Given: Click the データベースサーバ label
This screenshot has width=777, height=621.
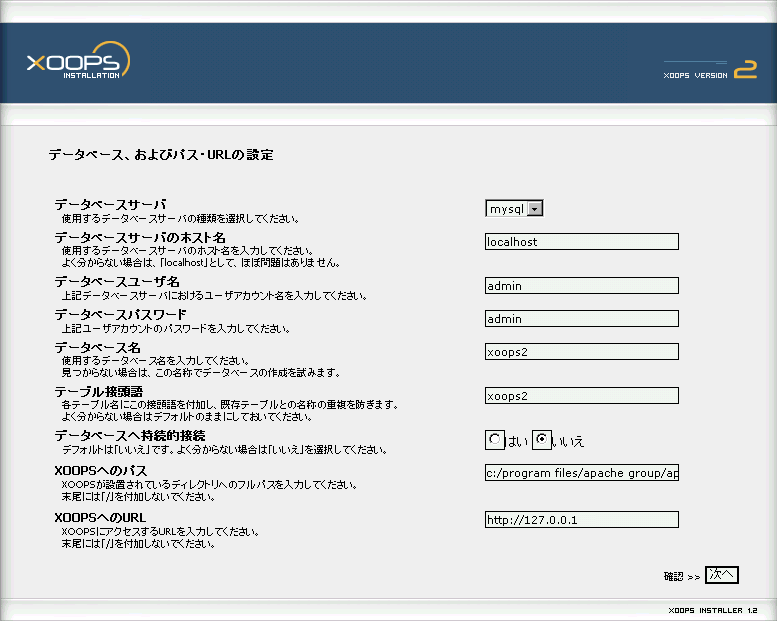Looking at the screenshot, I should tap(110, 204).
